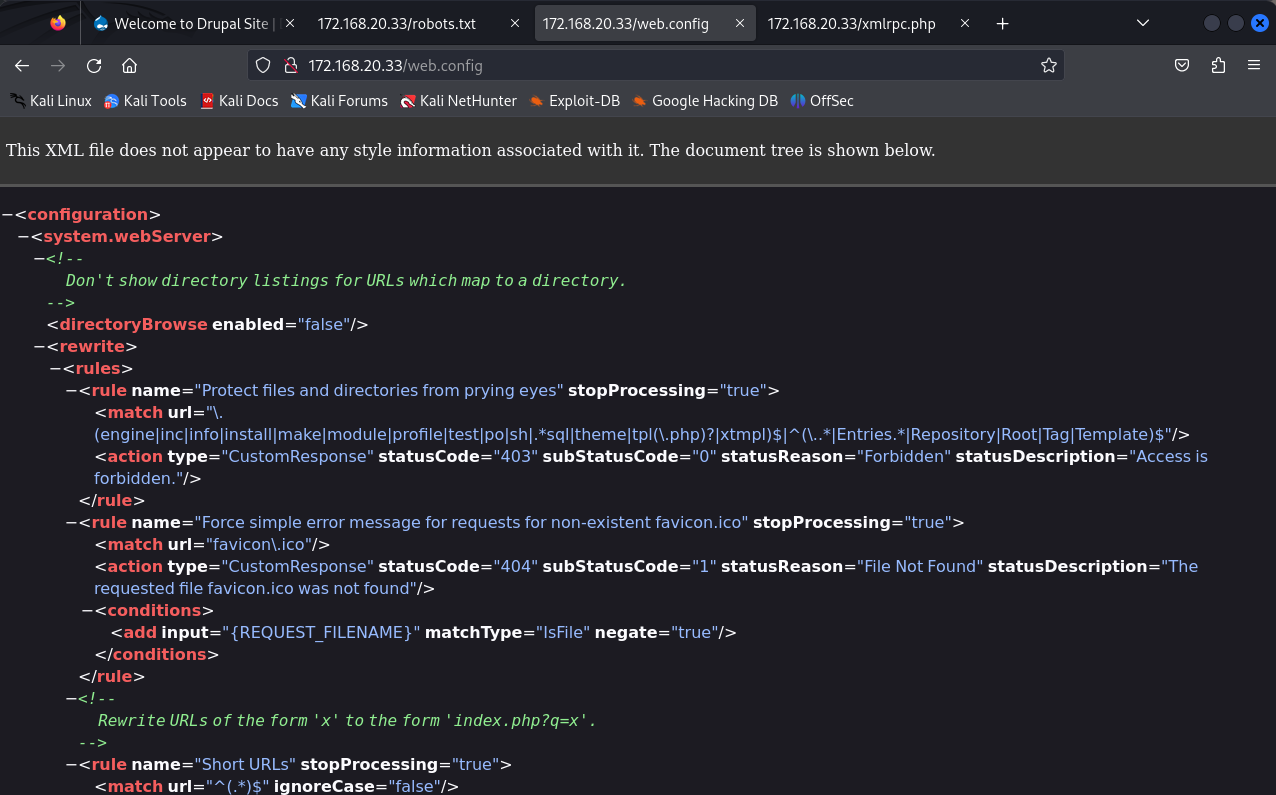Open Kali NetHunter bookmark
Screen dimensions: 1276x795
coord(458,100)
